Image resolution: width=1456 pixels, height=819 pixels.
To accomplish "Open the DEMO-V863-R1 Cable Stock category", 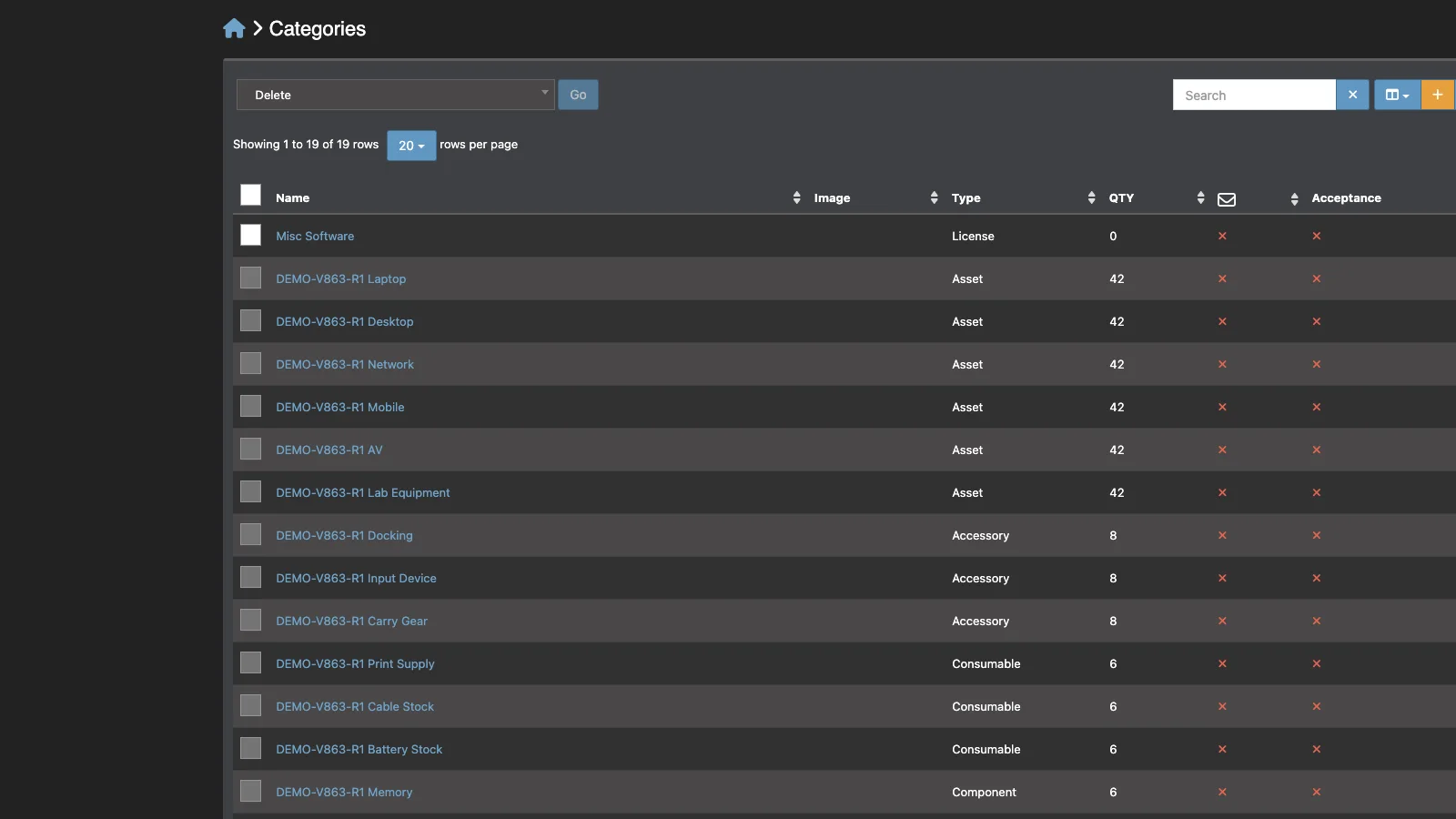I will coord(355,706).
